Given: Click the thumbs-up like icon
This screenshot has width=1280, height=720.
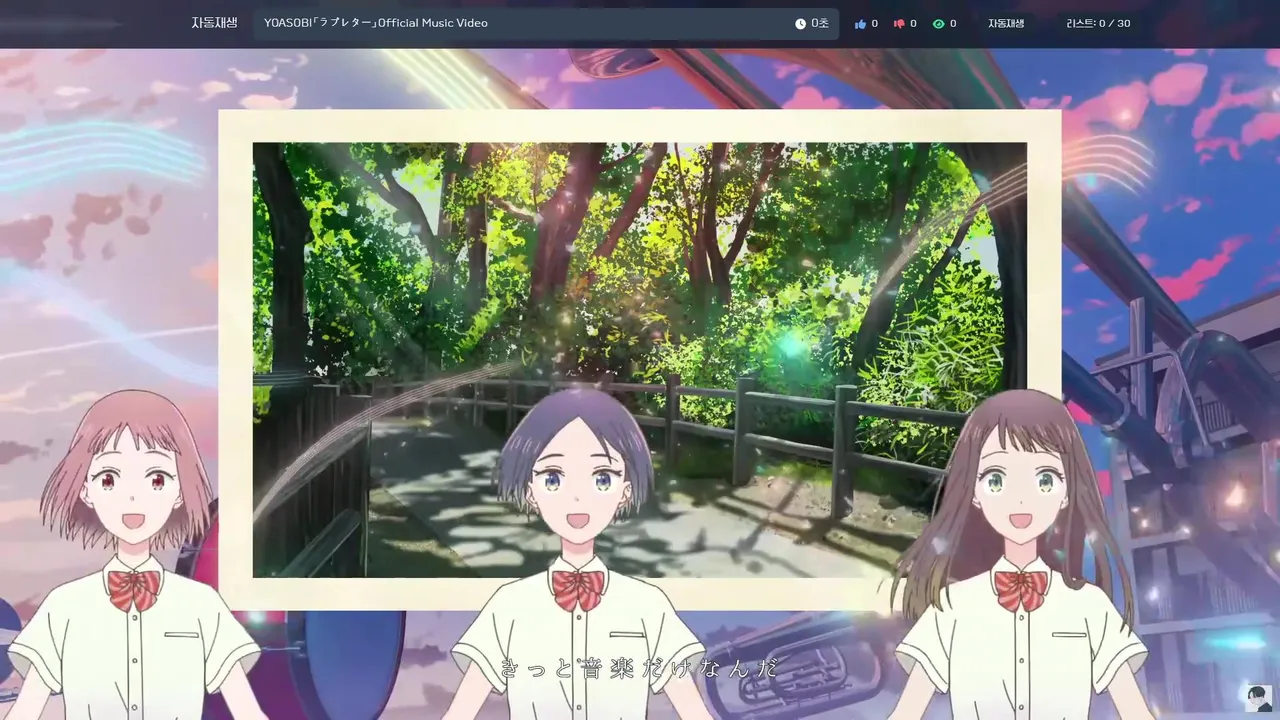Looking at the screenshot, I should (x=860, y=23).
